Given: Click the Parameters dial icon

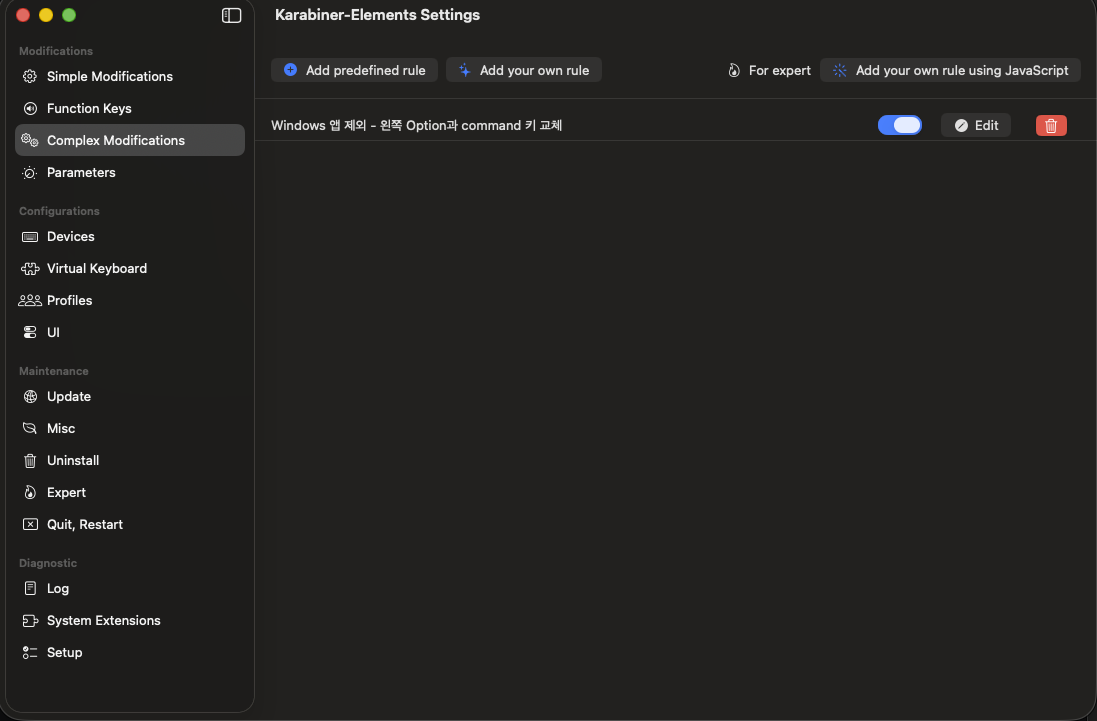Looking at the screenshot, I should [29, 173].
